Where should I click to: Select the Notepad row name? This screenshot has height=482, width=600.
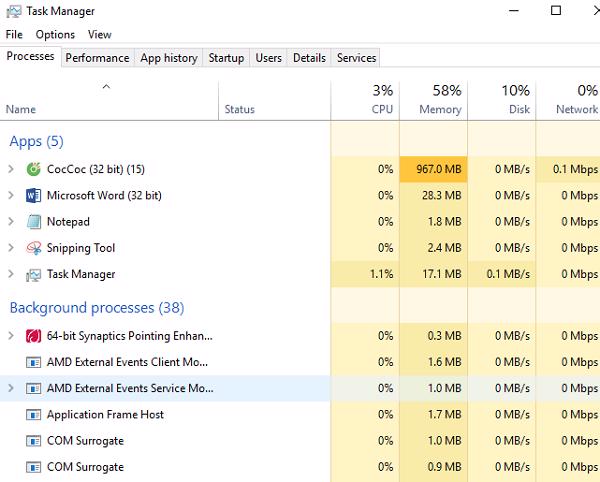pos(68,222)
